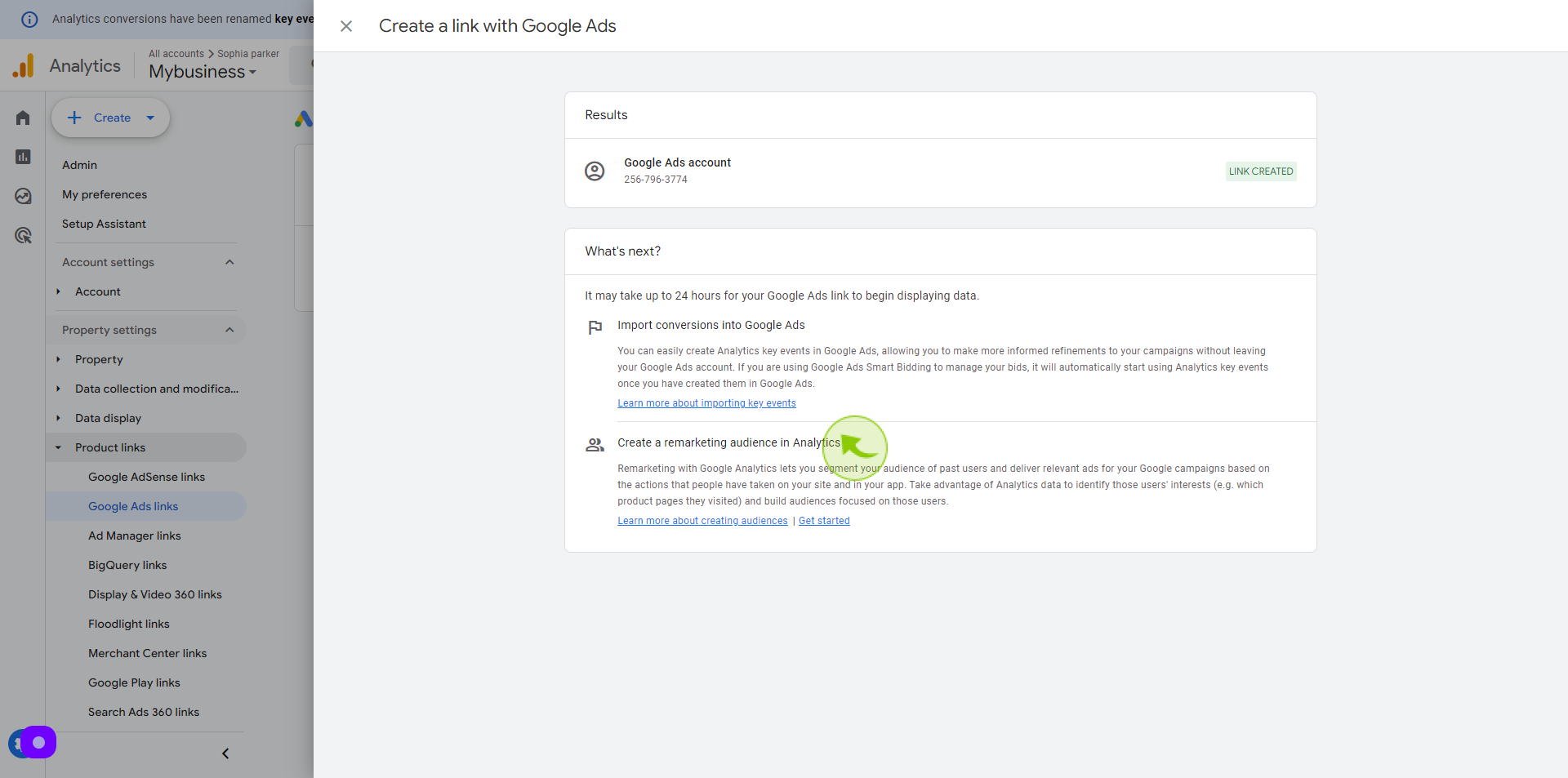Click the Google Ads account avatar icon
1568x778 pixels.
coord(595,171)
